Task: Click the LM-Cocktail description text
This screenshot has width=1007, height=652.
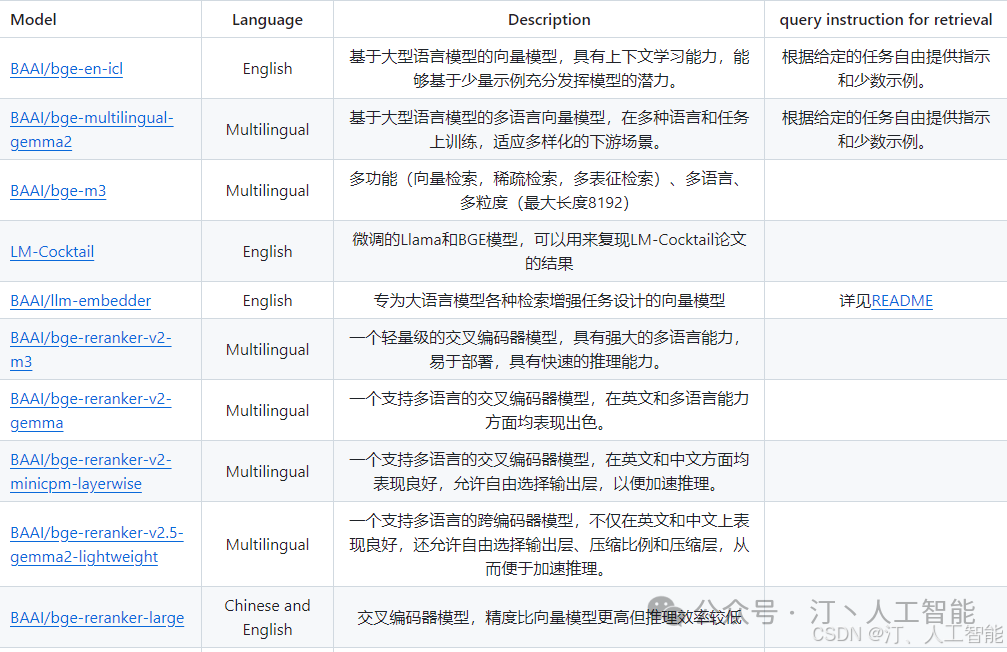Action: [x=549, y=252]
